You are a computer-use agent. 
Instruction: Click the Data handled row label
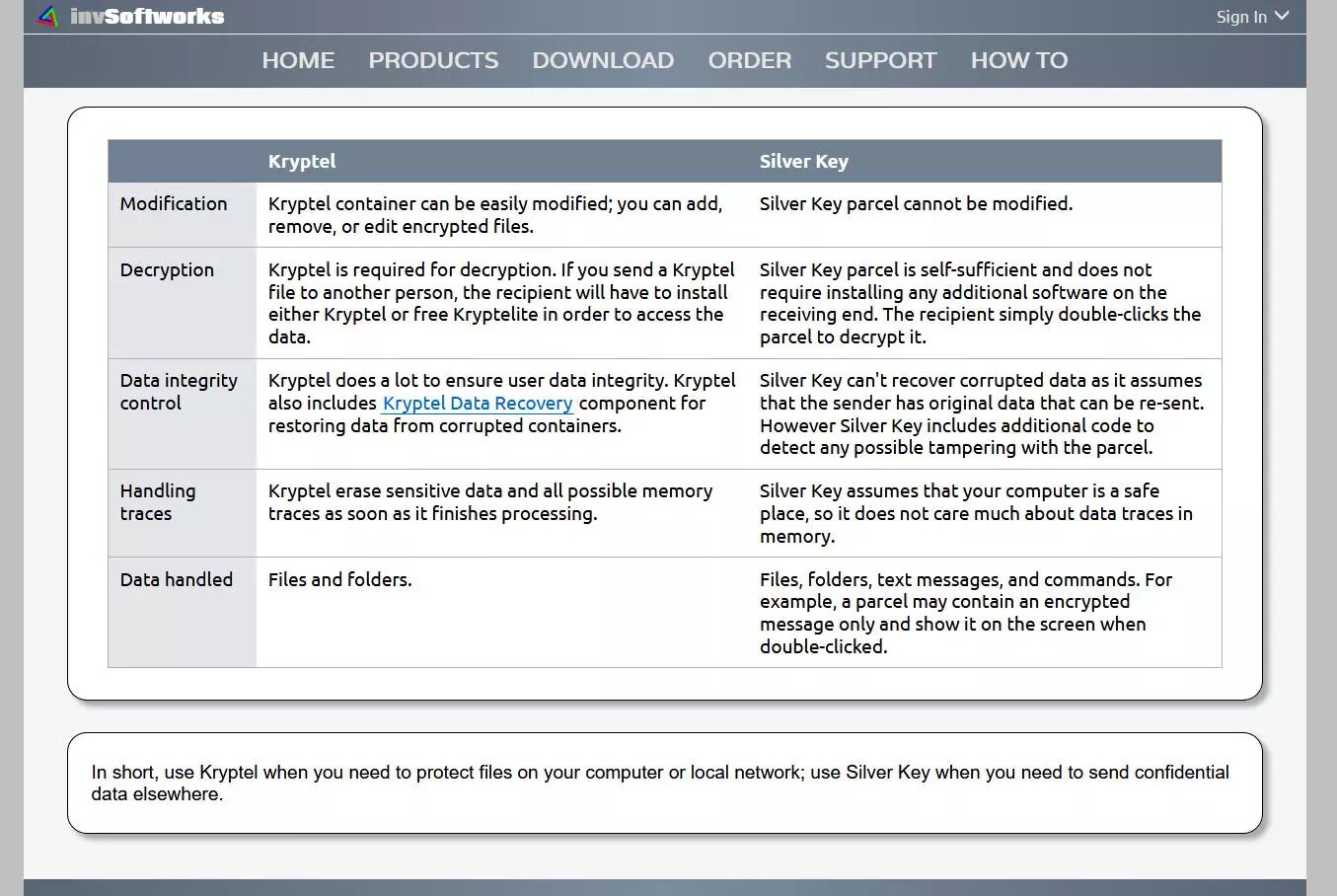[177, 580]
